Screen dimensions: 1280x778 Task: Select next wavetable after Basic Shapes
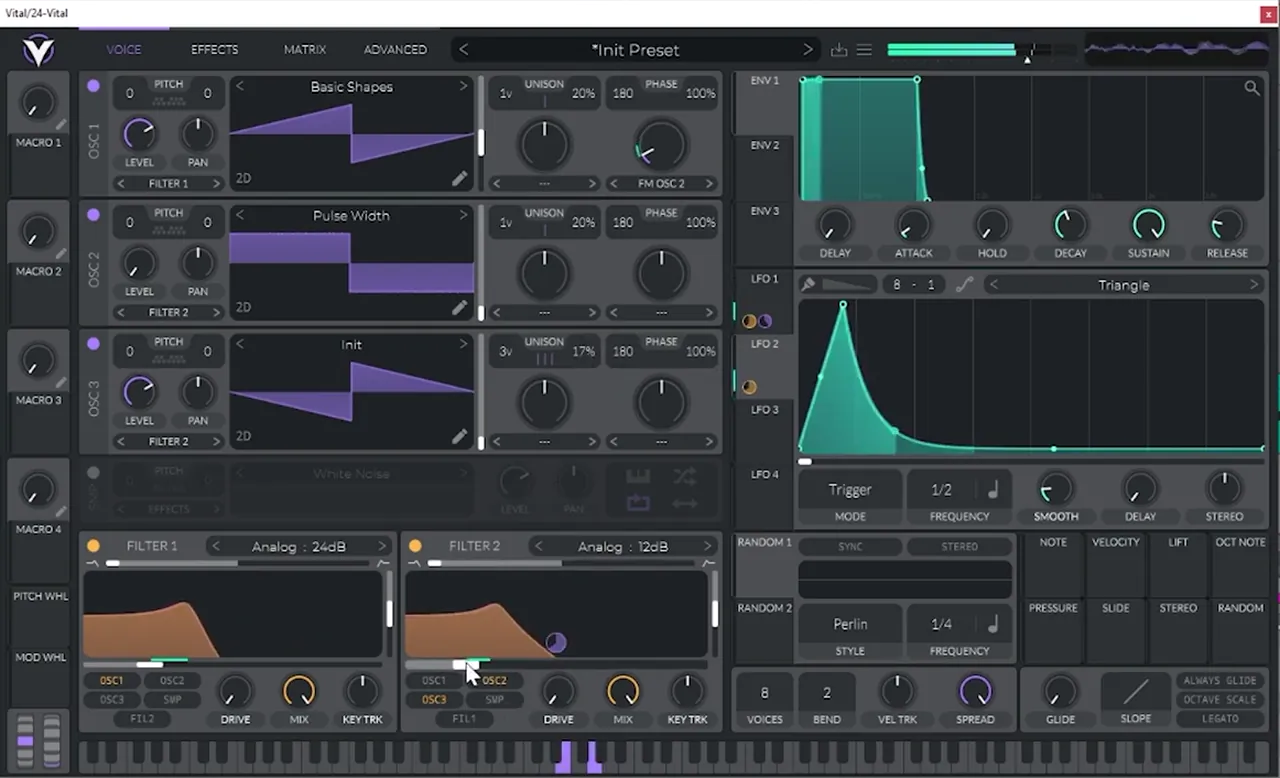(463, 86)
